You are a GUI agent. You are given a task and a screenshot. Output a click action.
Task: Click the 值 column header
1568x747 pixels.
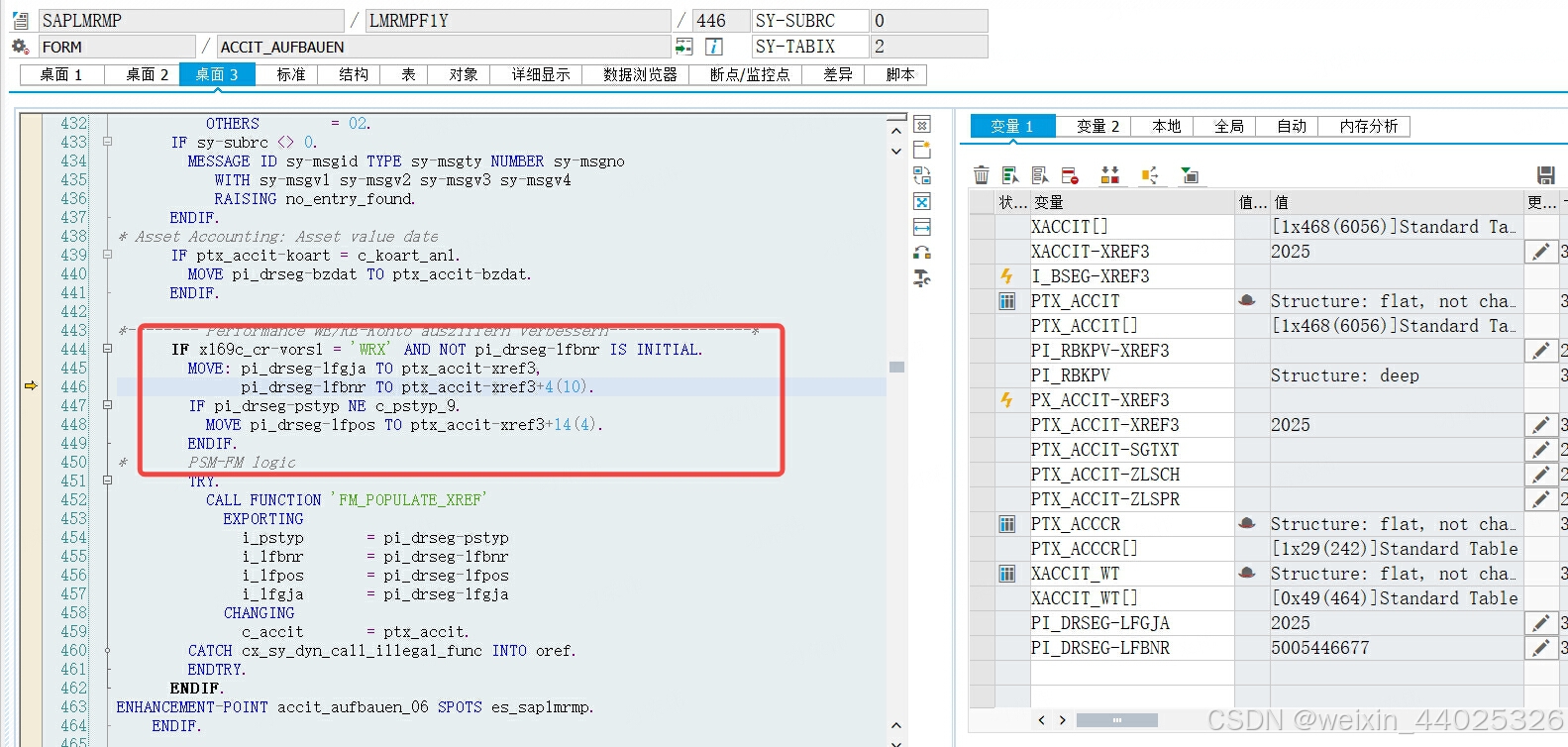click(1397, 202)
